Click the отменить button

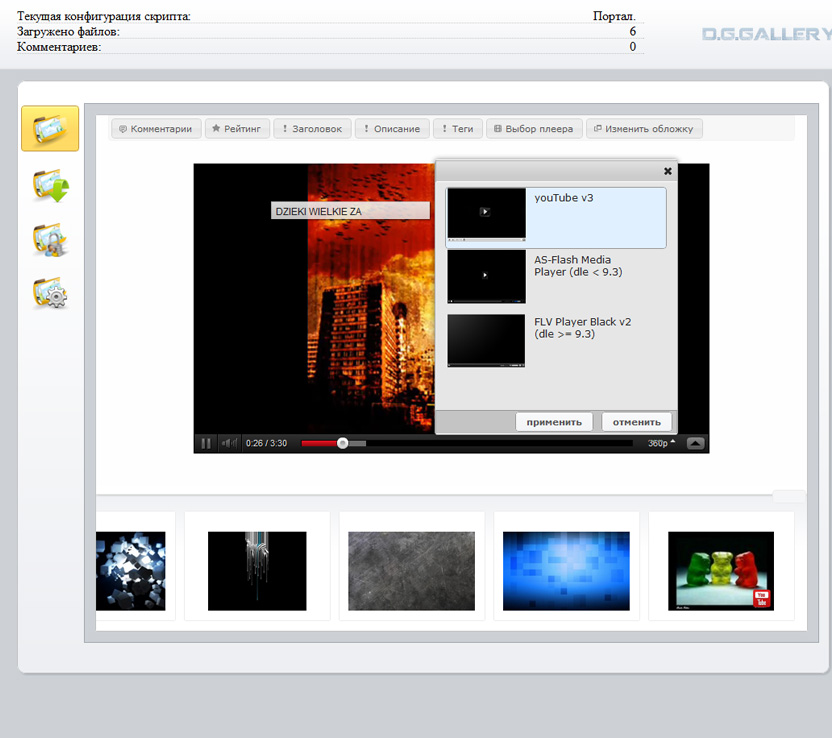pos(637,422)
